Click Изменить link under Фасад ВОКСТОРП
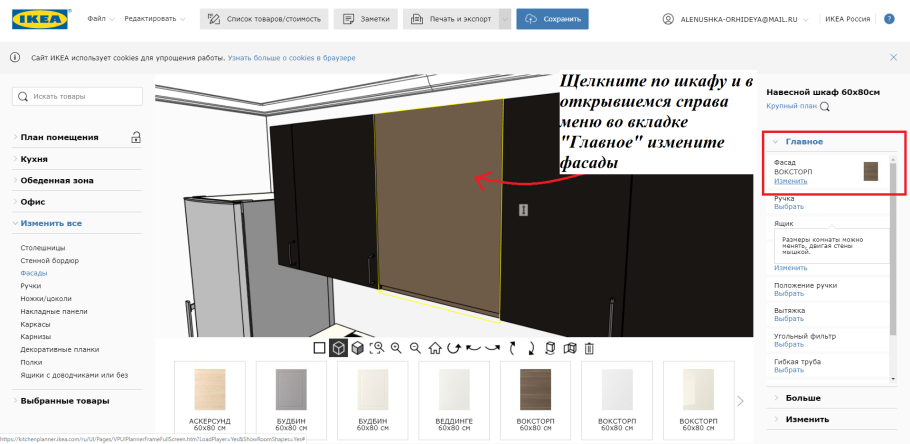910x444 pixels. [x=790, y=181]
